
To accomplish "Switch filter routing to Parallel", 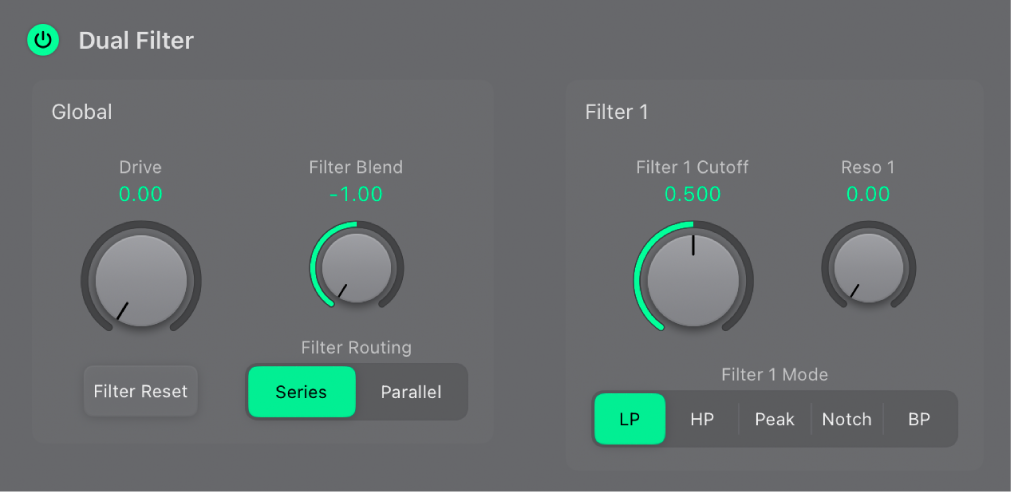I will (410, 391).
